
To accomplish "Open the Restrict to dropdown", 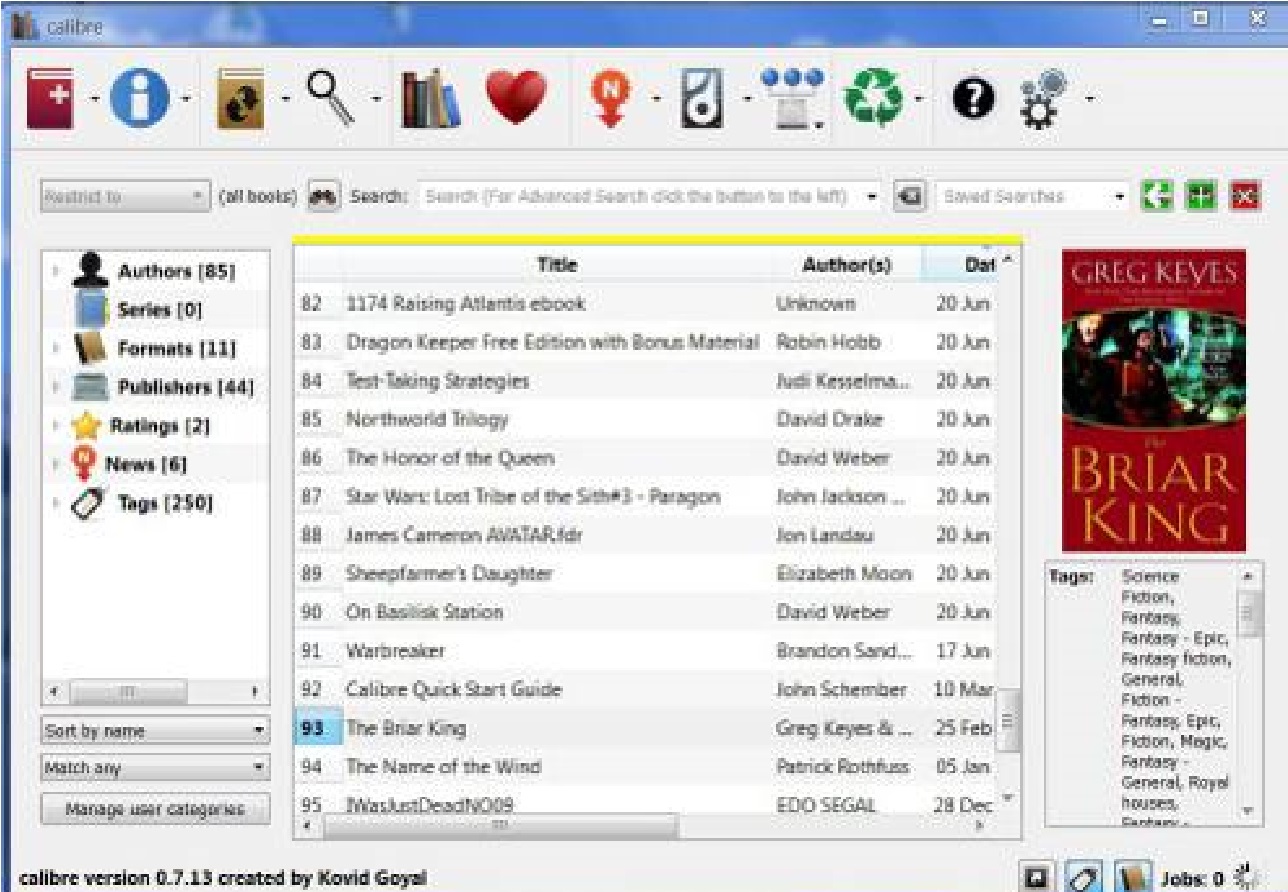I will pos(125,196).
